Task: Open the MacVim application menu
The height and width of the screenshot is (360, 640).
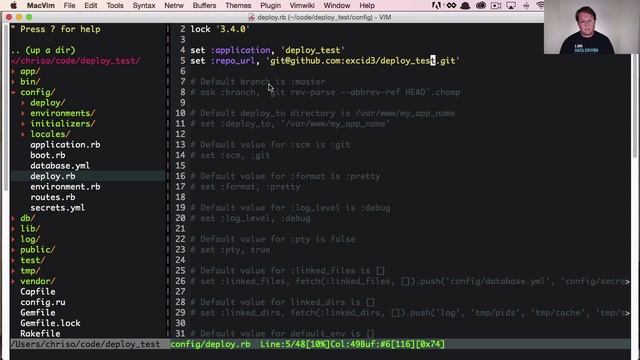Action: 40,5
